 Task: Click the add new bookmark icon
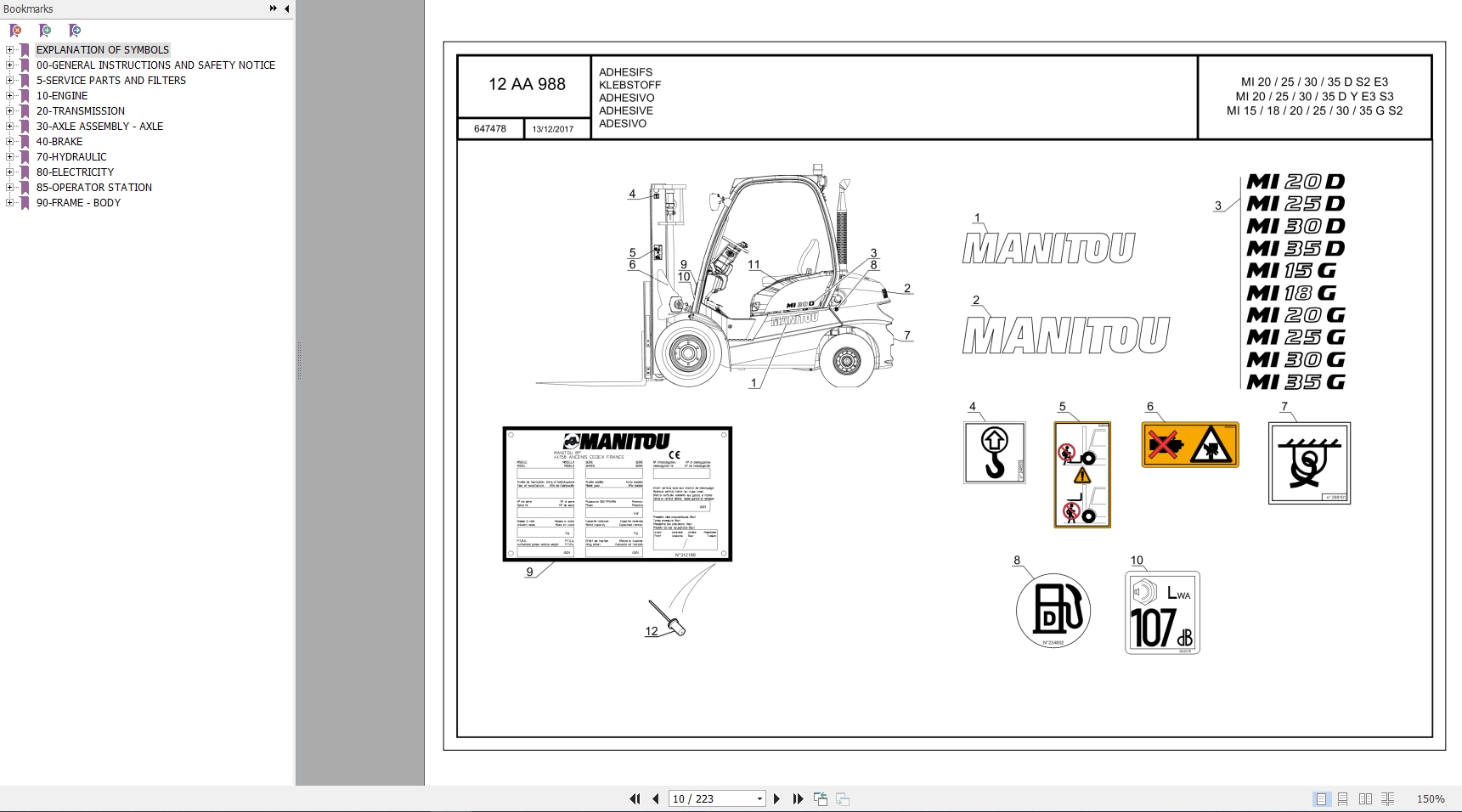coord(45,31)
